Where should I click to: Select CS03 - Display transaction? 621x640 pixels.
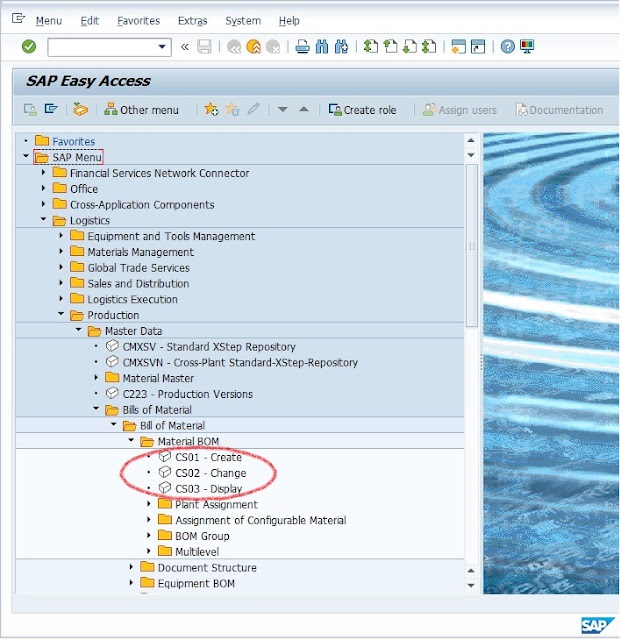coord(209,489)
